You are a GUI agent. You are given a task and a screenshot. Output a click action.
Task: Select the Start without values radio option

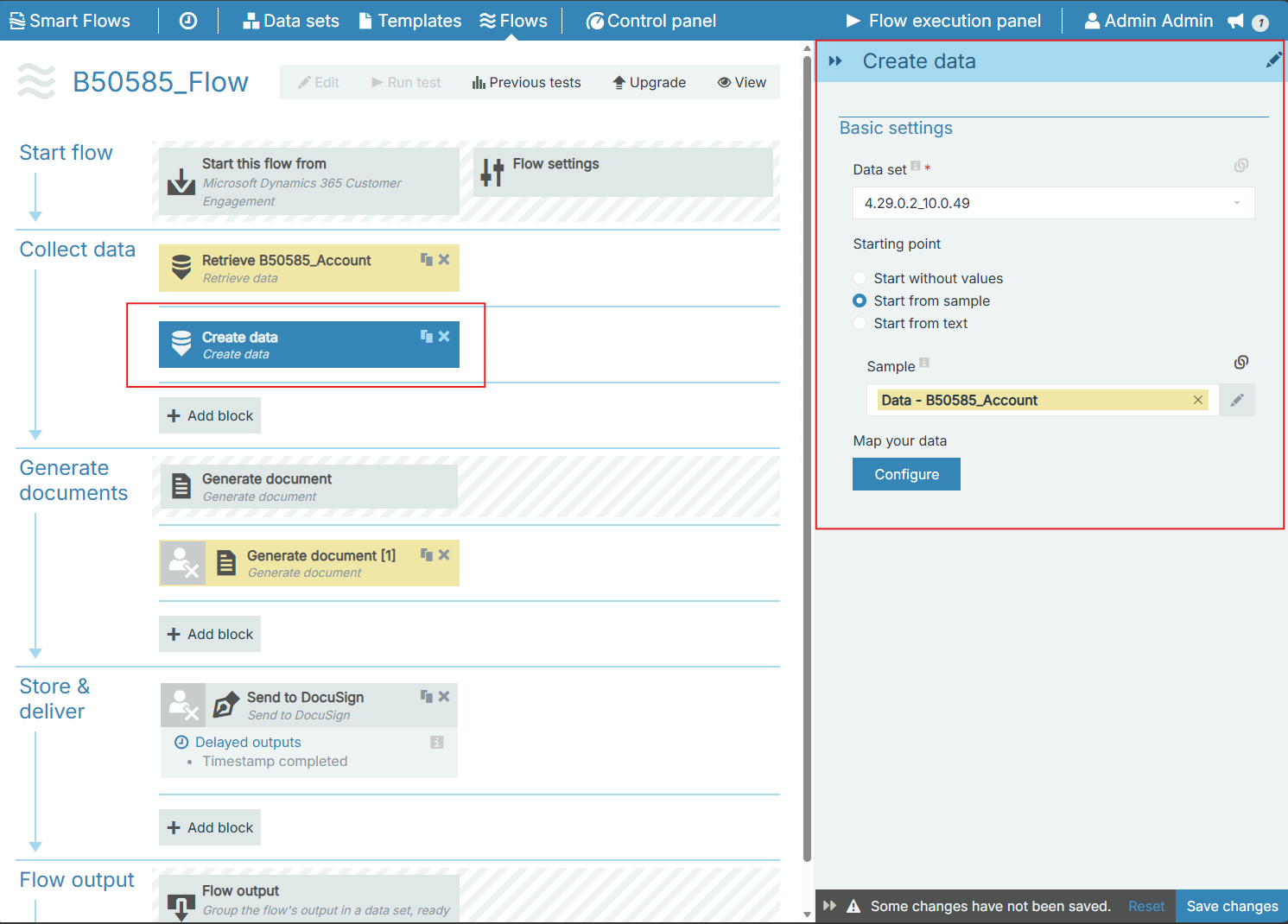[860, 278]
